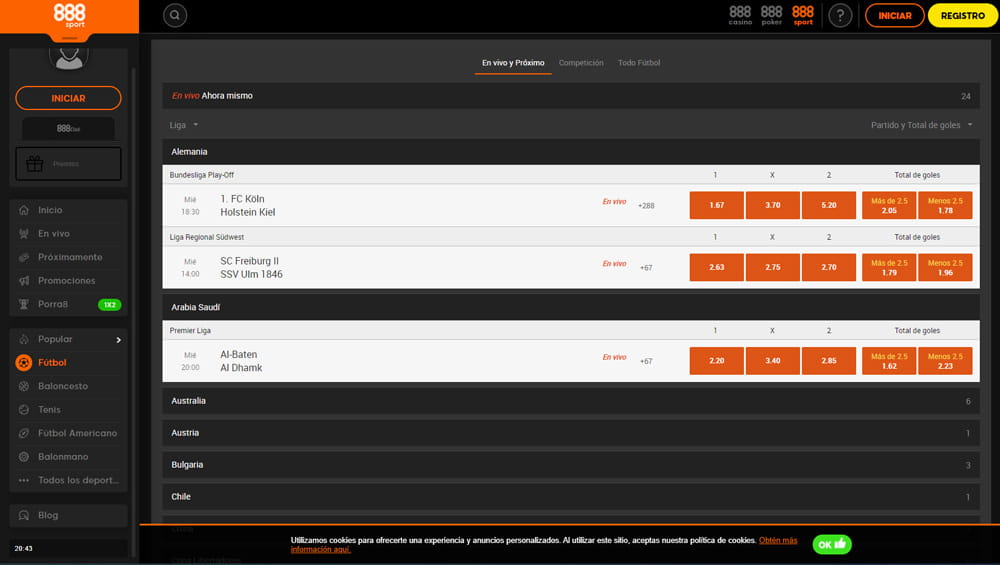Click the Todos los deportes dots icon
This screenshot has height=565, width=1000.
[x=24, y=480]
